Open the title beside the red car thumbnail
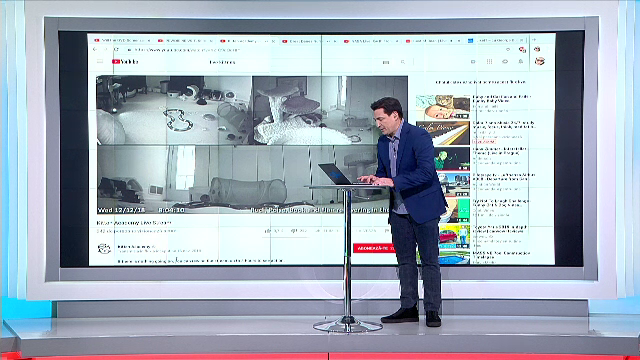640x360 pixels. (500, 229)
